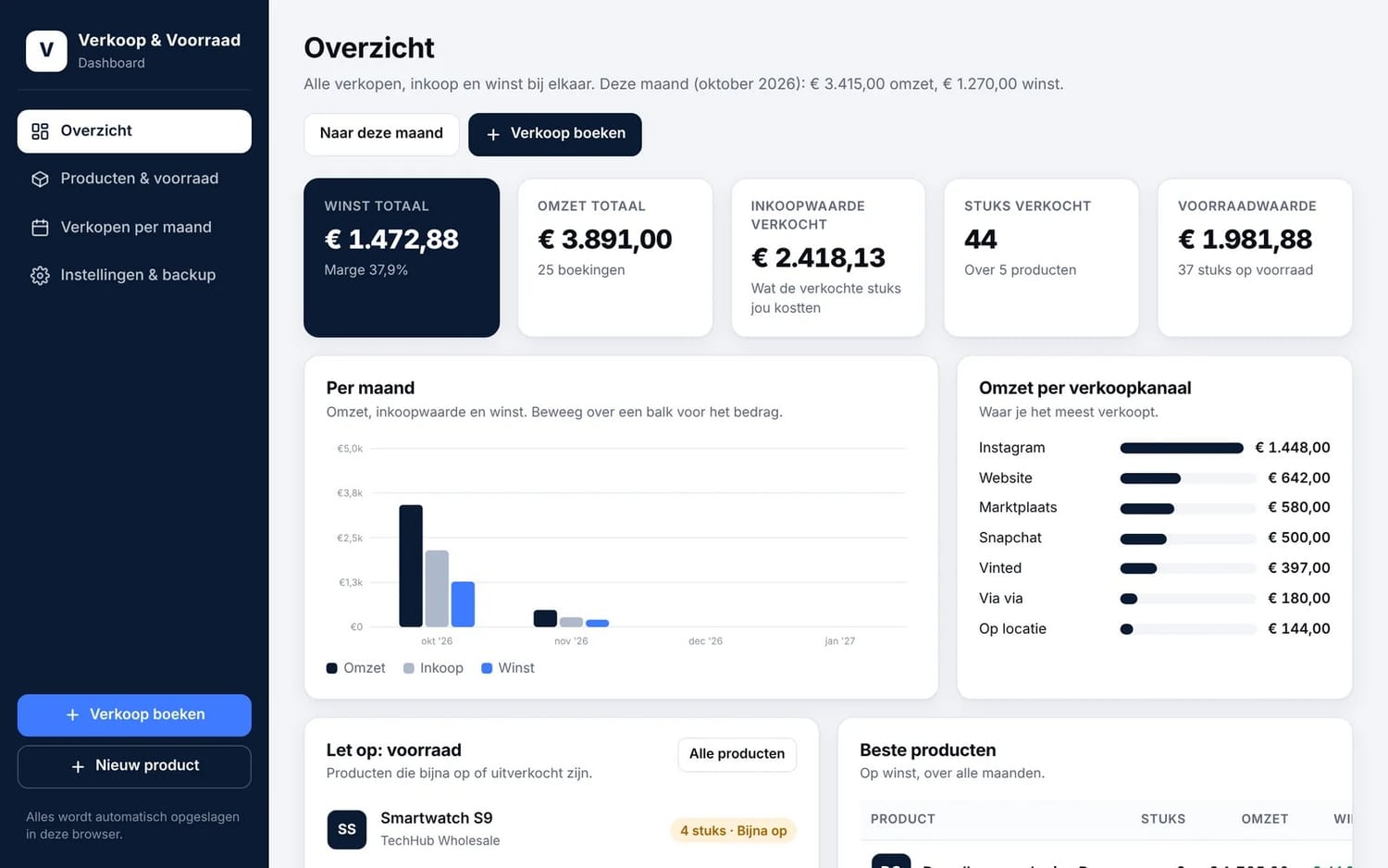
Task: Click the 25 boekingen text
Action: pyautogui.click(x=581, y=270)
